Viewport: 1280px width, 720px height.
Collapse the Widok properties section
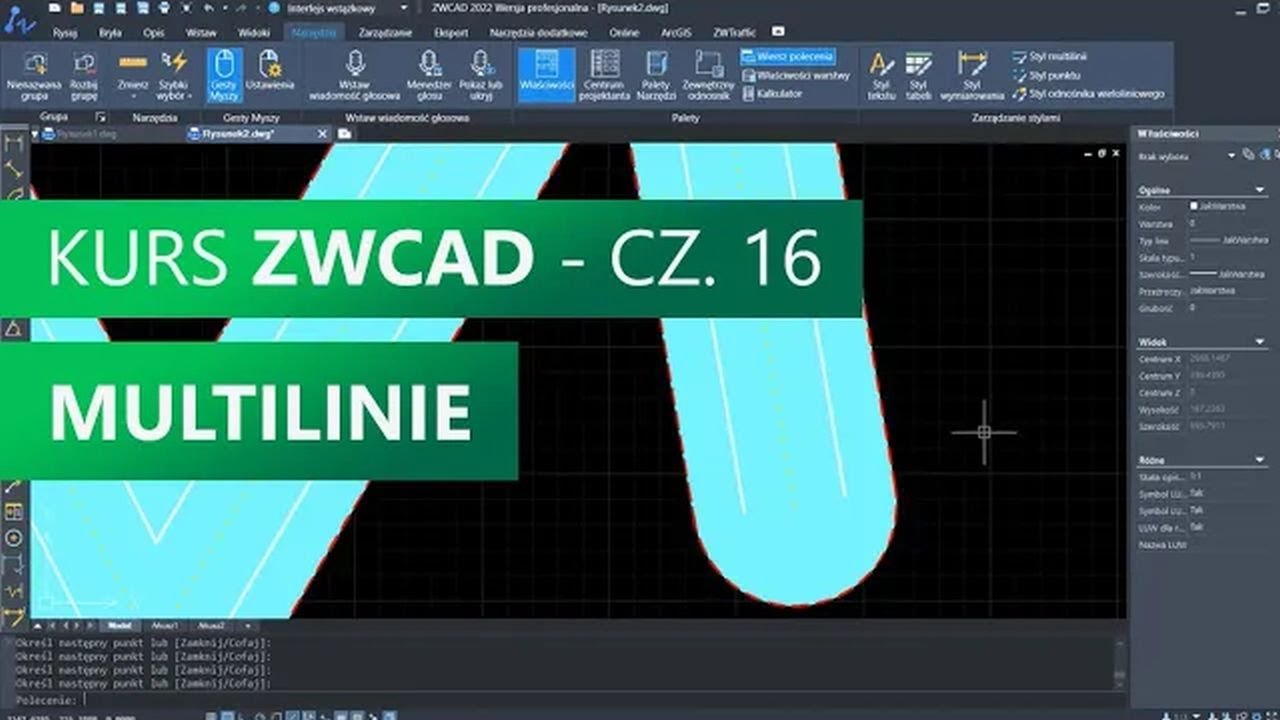(1259, 342)
